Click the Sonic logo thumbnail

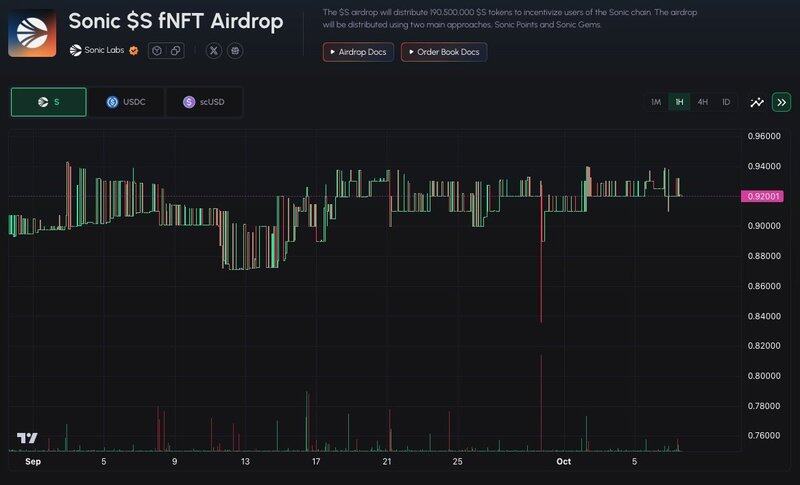pos(32,32)
